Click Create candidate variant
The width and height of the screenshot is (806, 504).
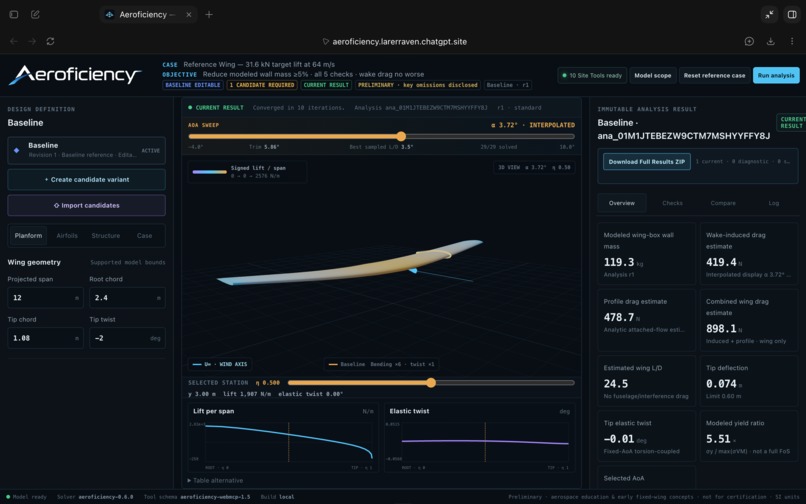86,179
